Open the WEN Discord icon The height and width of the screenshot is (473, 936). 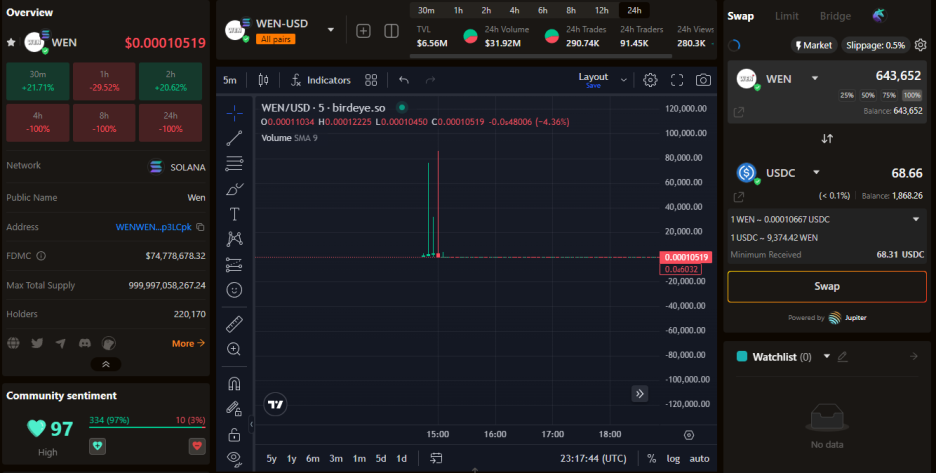(x=85, y=343)
